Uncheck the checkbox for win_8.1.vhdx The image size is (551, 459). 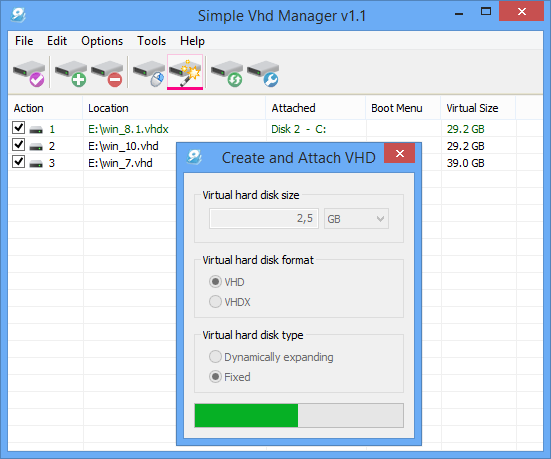coord(18,128)
